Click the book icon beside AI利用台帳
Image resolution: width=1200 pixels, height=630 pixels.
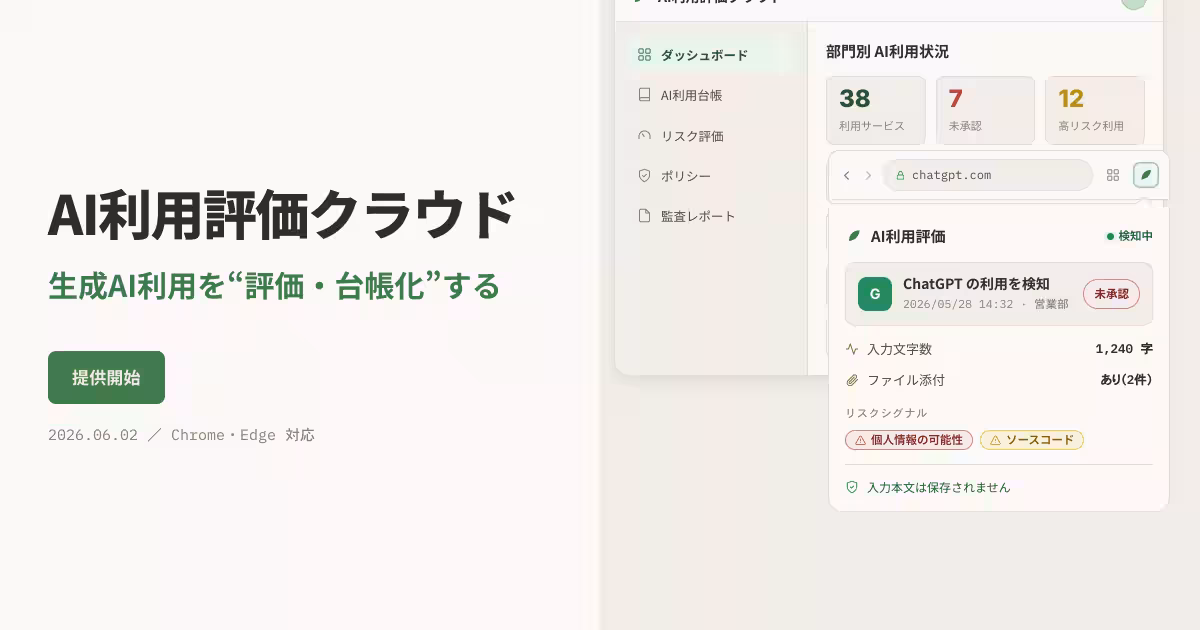coord(644,95)
